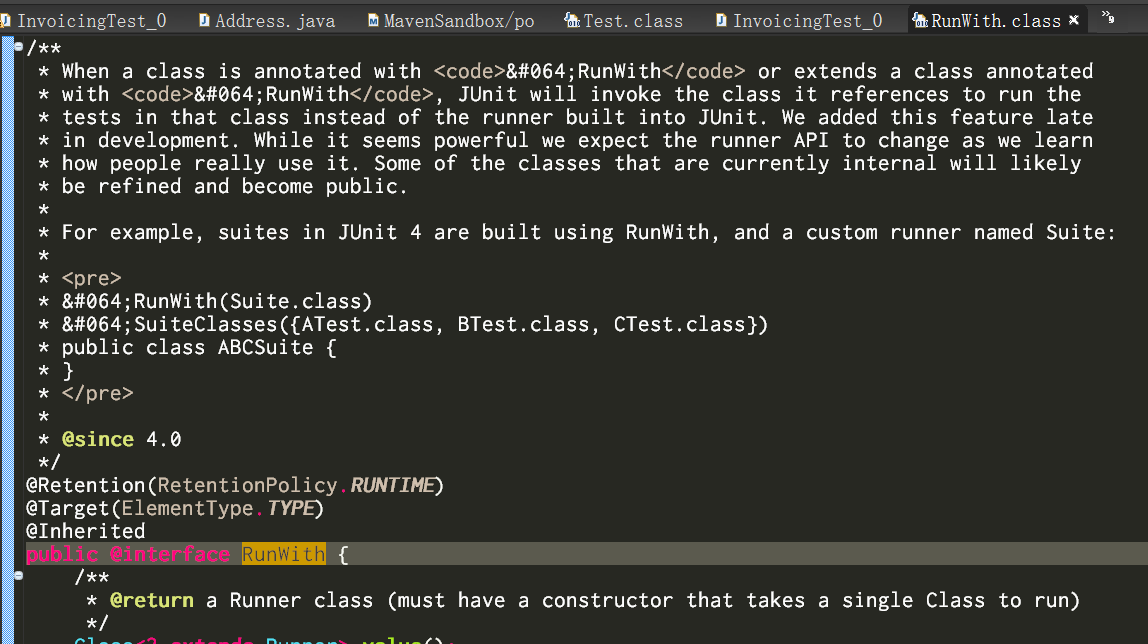Click the Java icon on InvoicingTest_0 tab beside RunWith.class

[x=722, y=20]
